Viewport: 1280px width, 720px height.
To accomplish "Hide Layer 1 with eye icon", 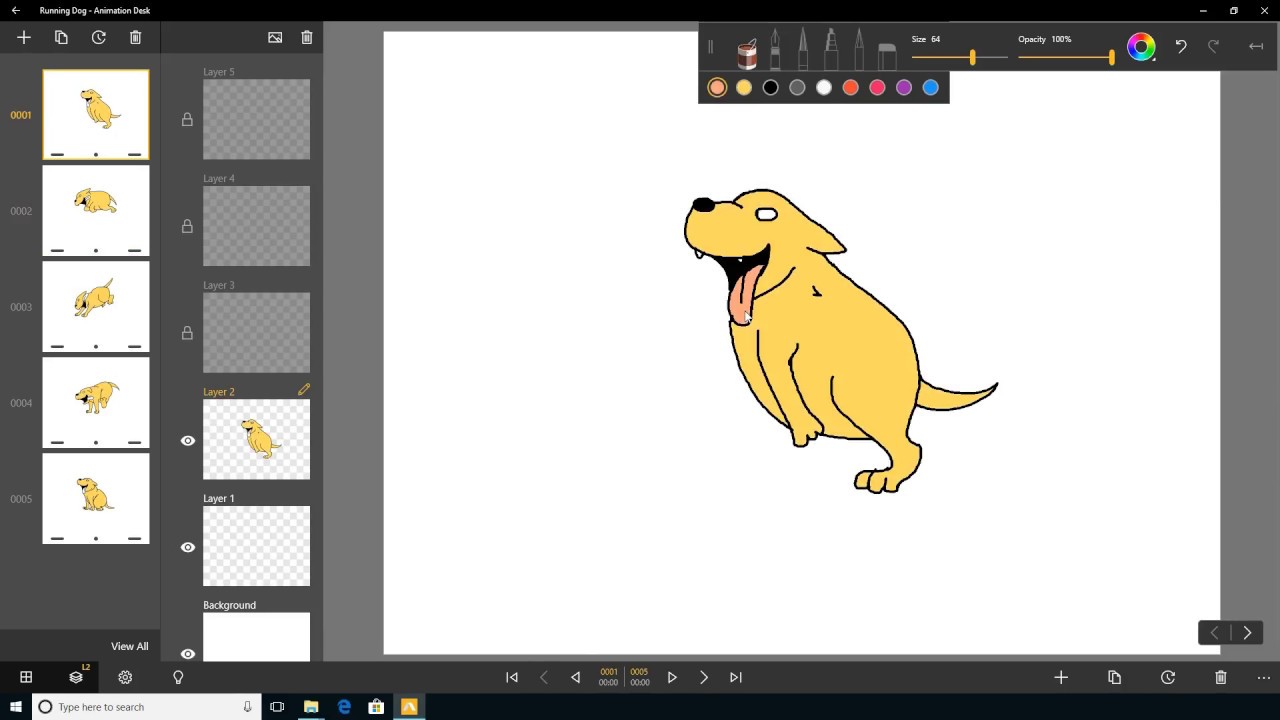I will coord(187,547).
